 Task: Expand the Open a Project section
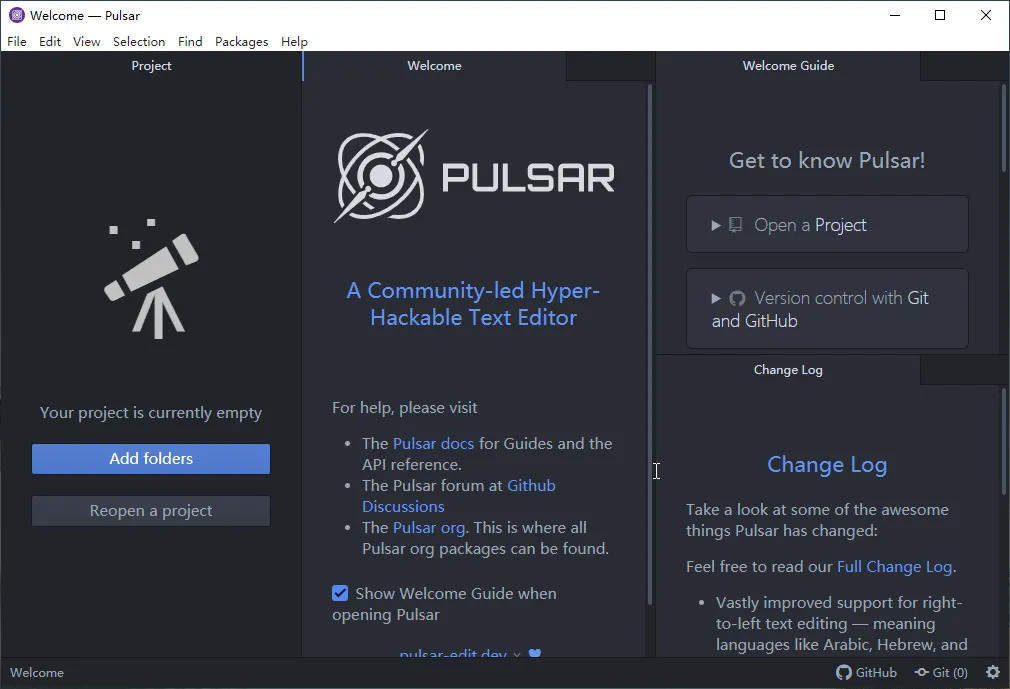(827, 224)
